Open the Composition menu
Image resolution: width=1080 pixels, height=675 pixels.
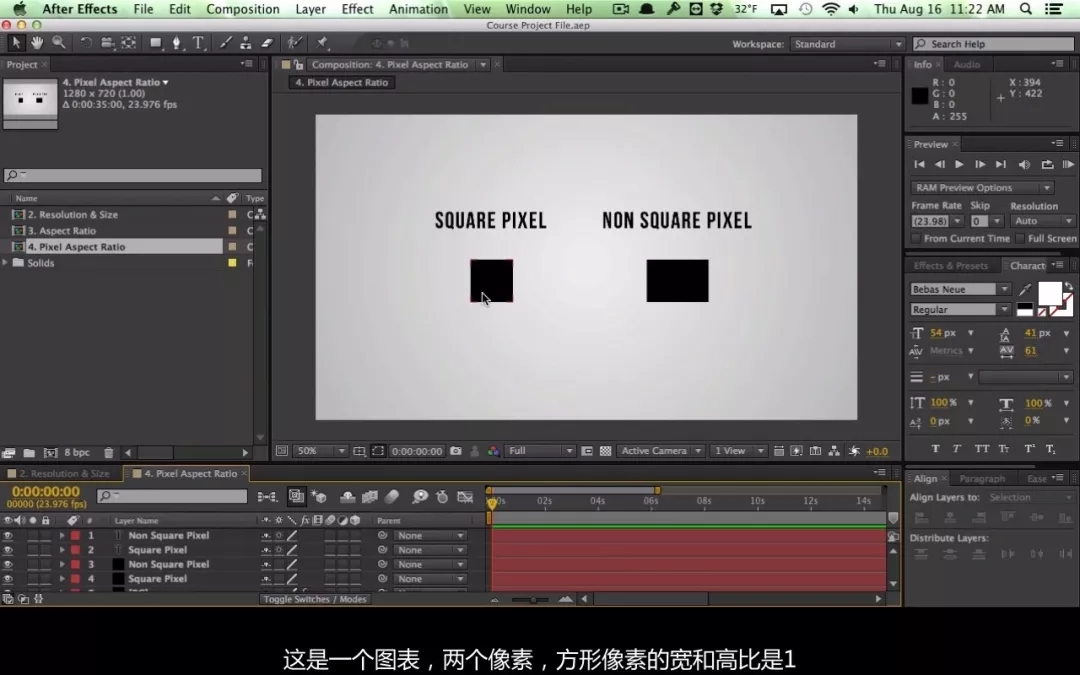242,9
